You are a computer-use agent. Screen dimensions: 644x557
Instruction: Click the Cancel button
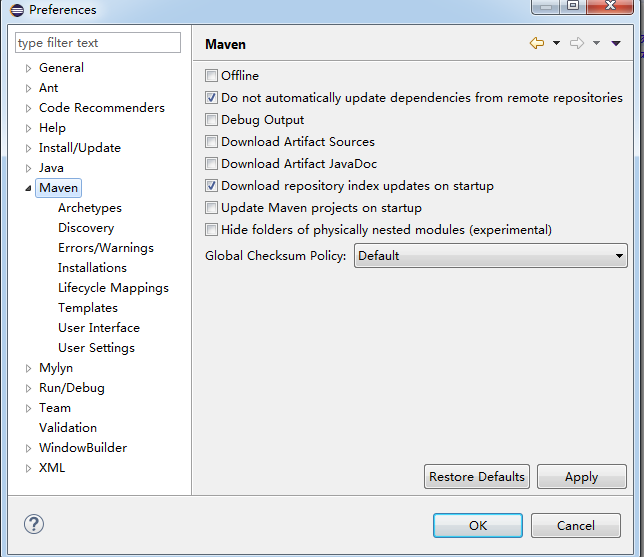[x=575, y=525]
